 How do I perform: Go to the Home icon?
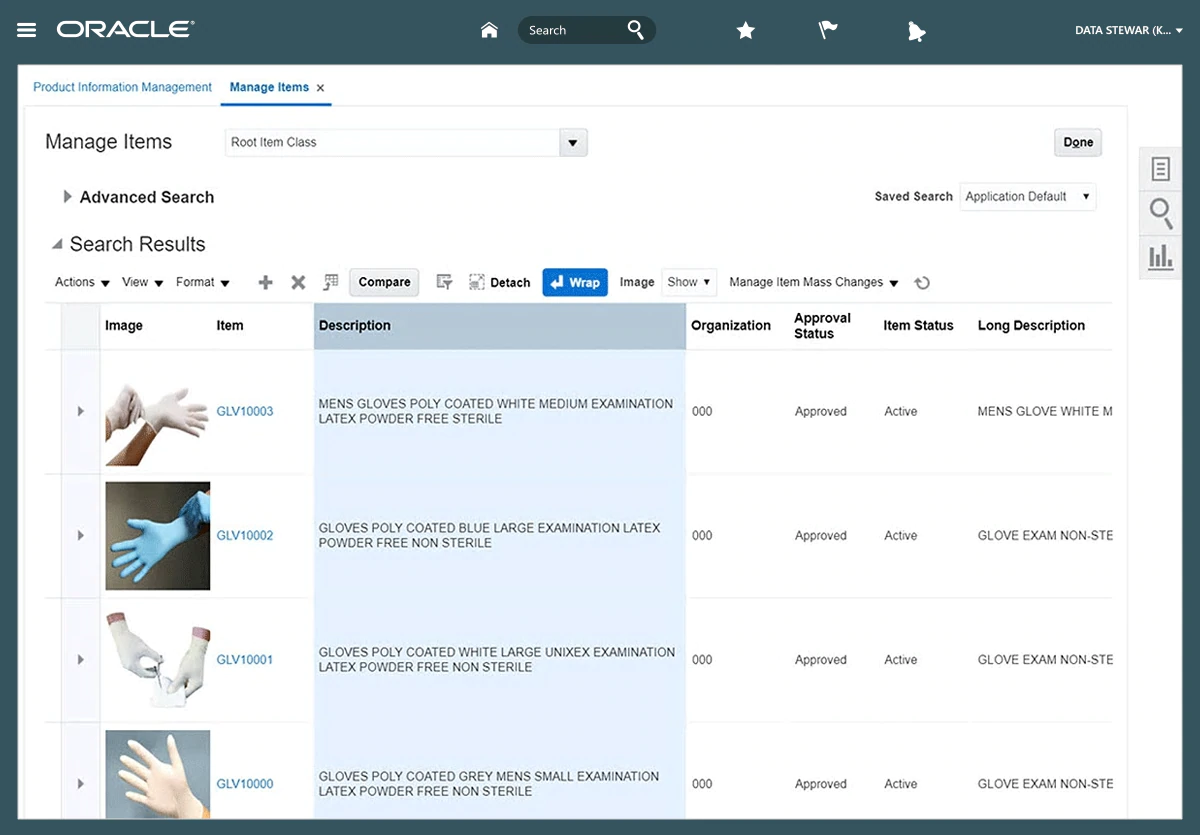coord(489,30)
